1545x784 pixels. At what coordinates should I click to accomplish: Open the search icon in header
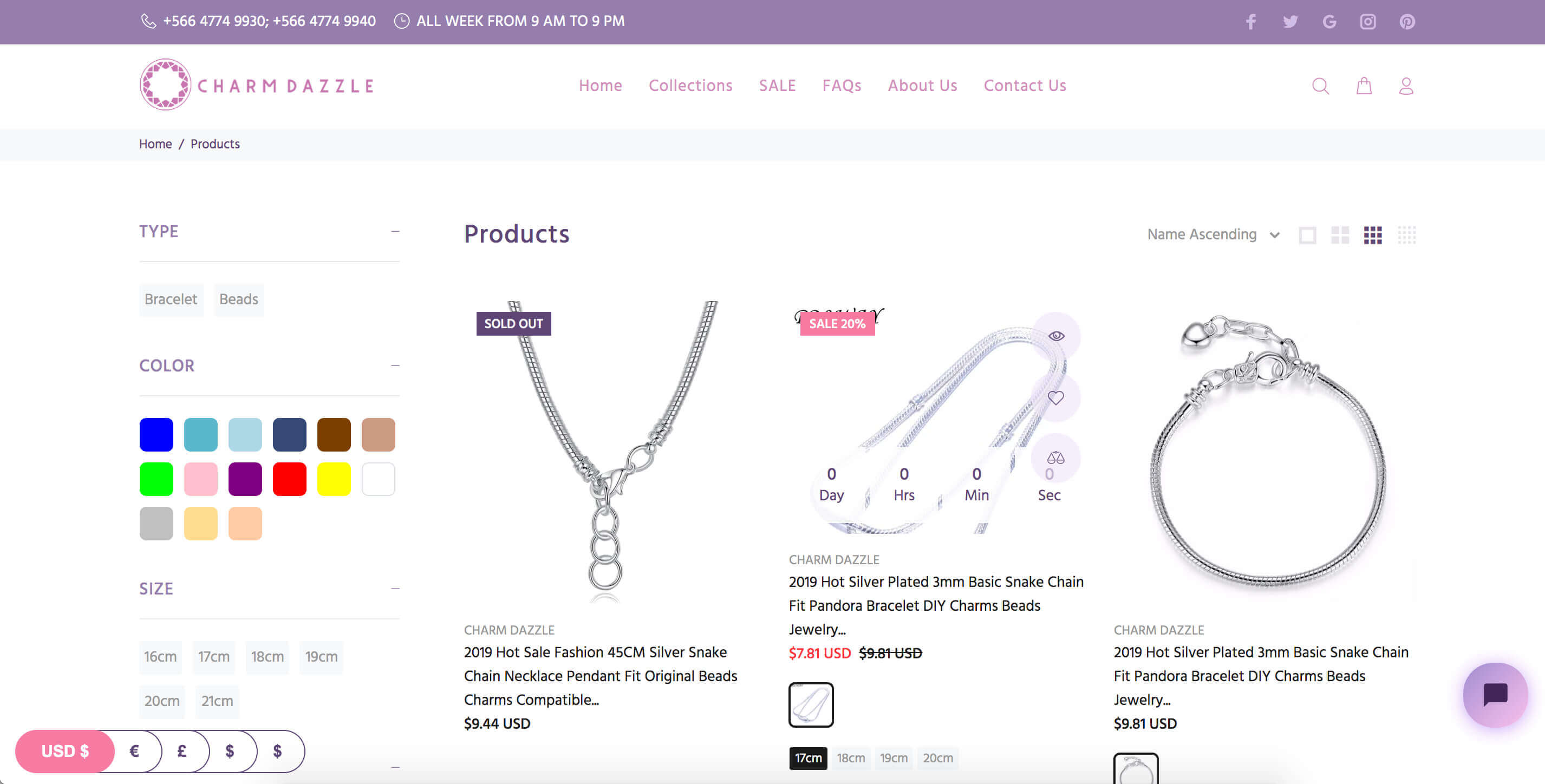pyautogui.click(x=1320, y=87)
